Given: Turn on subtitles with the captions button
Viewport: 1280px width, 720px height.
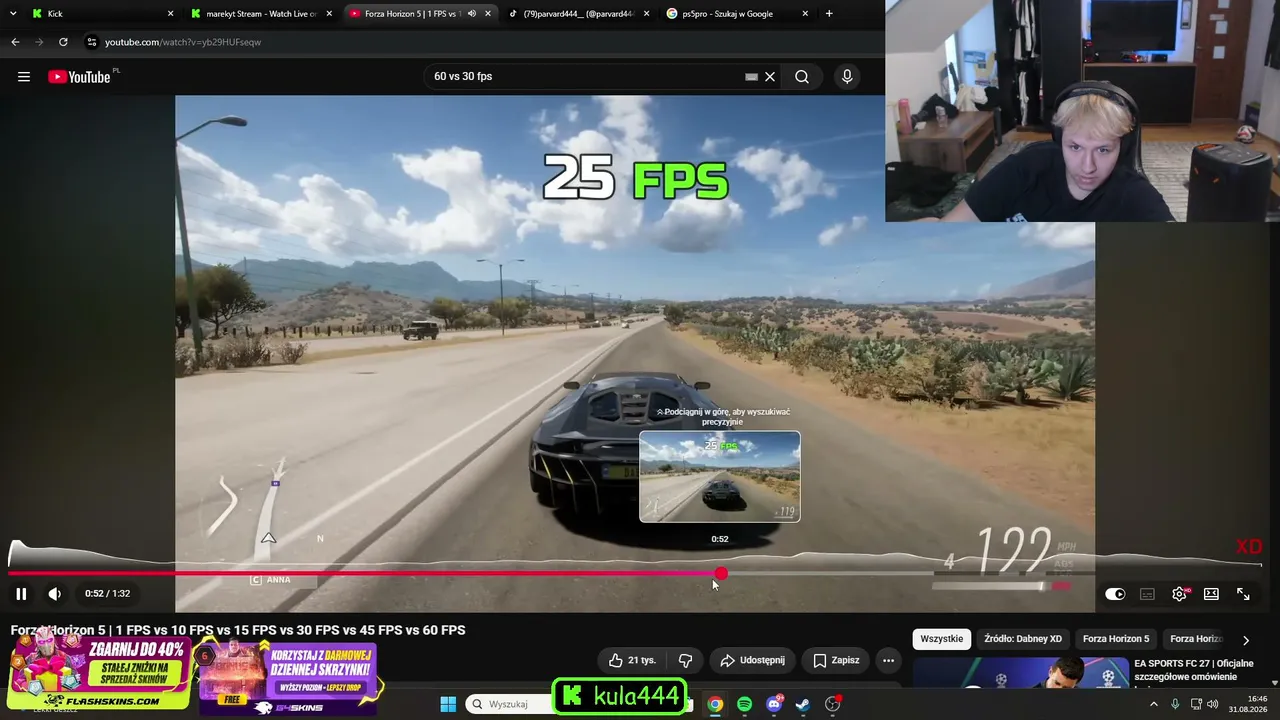Looking at the screenshot, I should coord(1147,594).
